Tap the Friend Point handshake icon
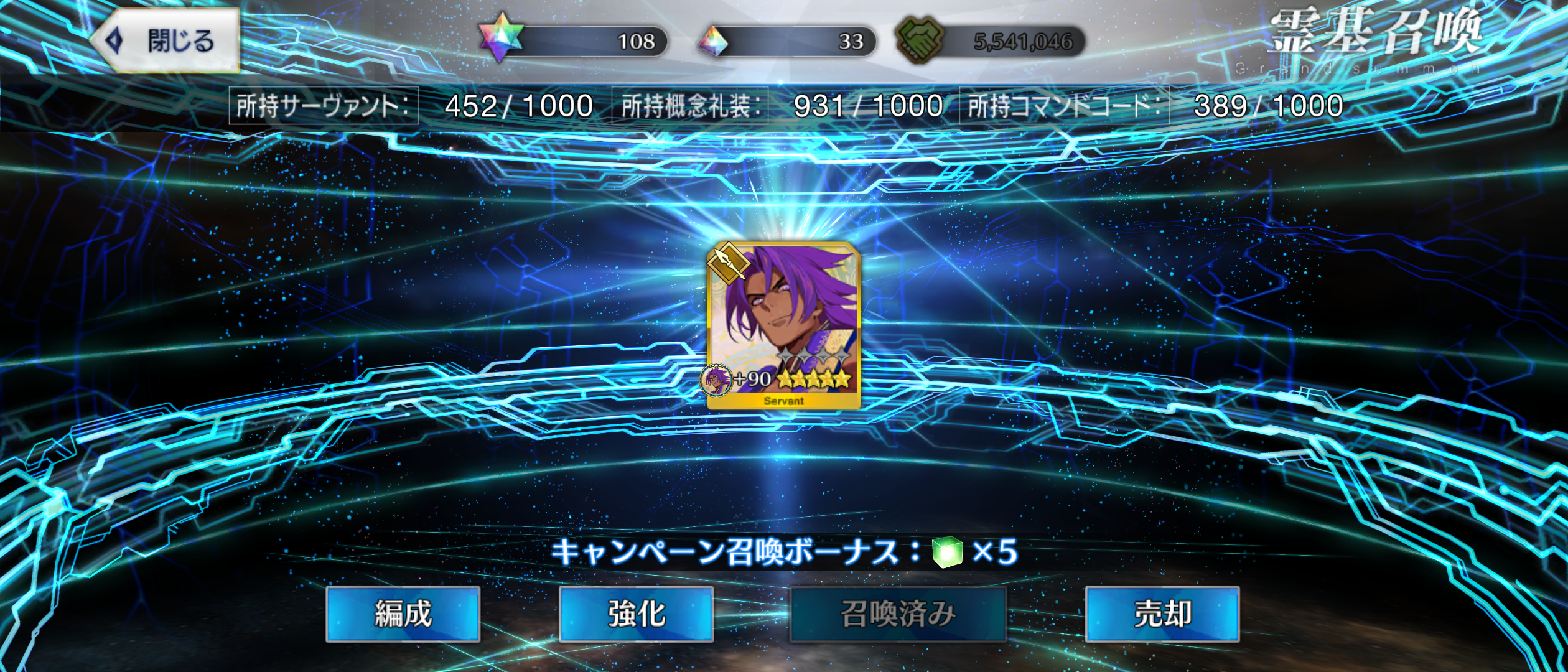Viewport: 1568px width, 672px height. (919, 40)
